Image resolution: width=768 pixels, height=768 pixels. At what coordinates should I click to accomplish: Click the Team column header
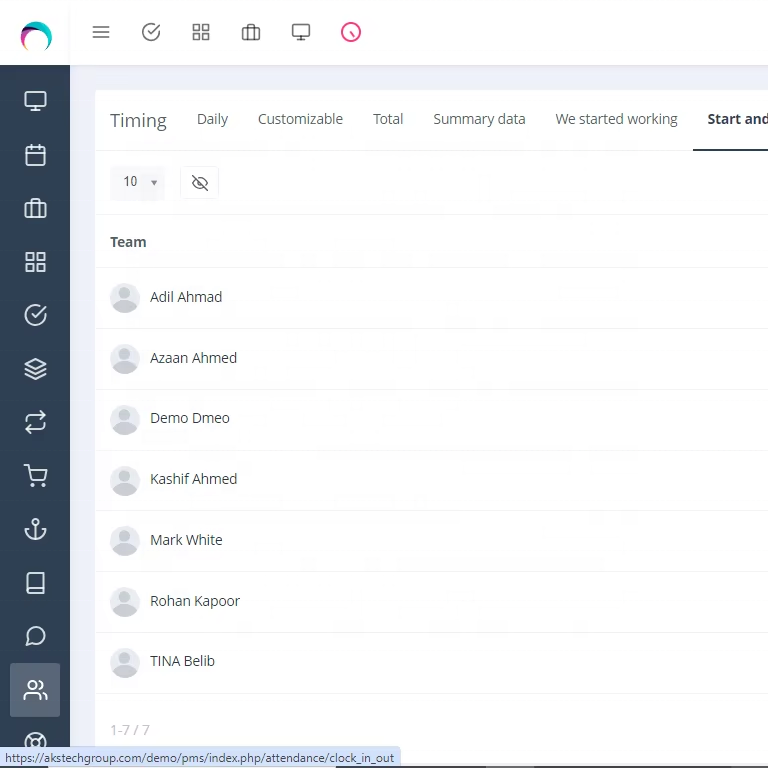coord(128,242)
